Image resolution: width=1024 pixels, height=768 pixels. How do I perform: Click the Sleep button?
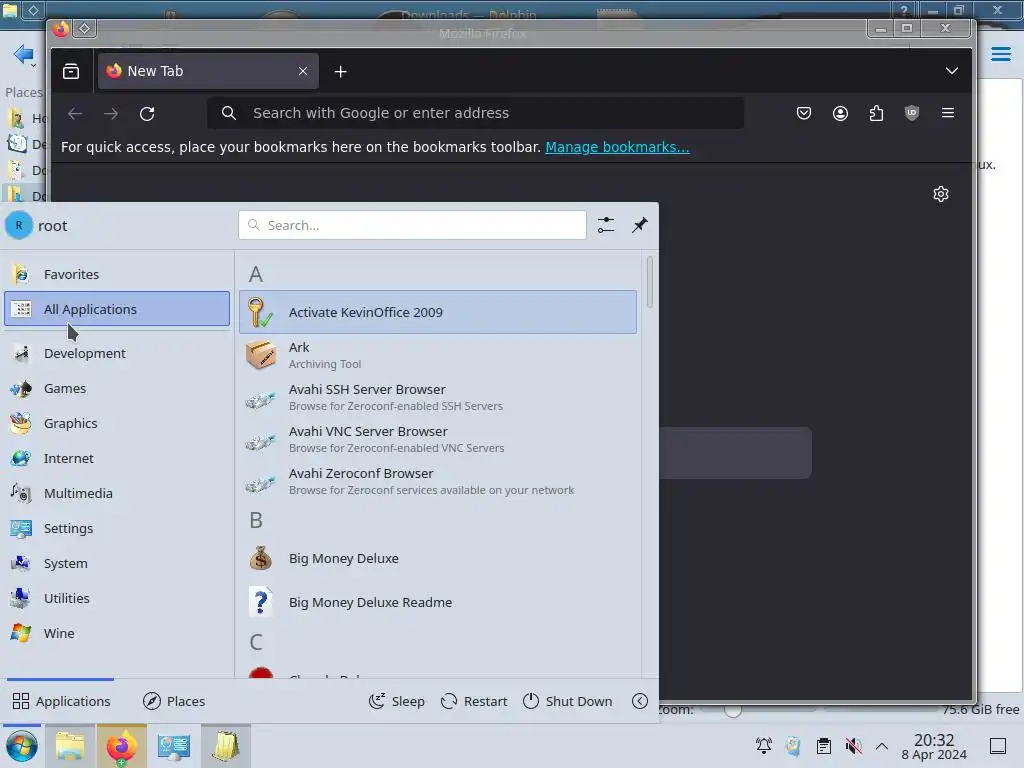[396, 701]
